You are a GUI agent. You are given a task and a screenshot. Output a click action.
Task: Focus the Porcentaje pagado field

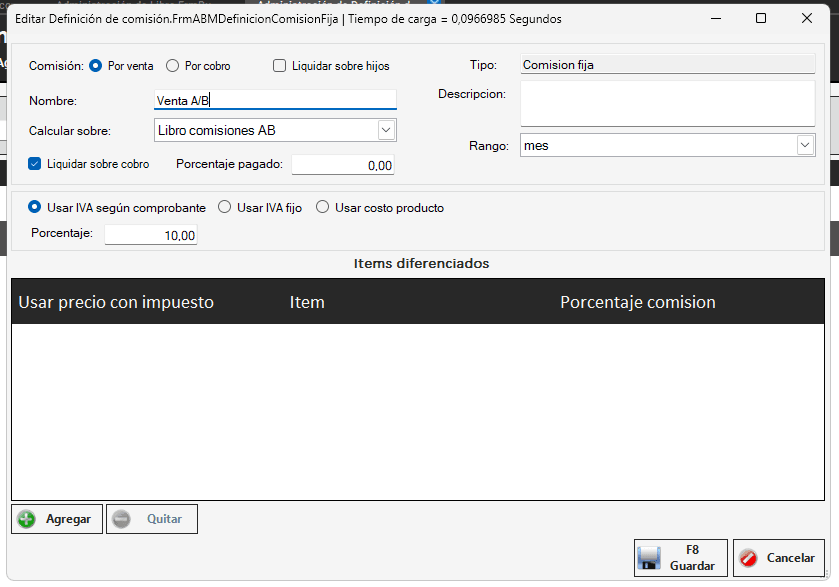pyautogui.click(x=342, y=165)
